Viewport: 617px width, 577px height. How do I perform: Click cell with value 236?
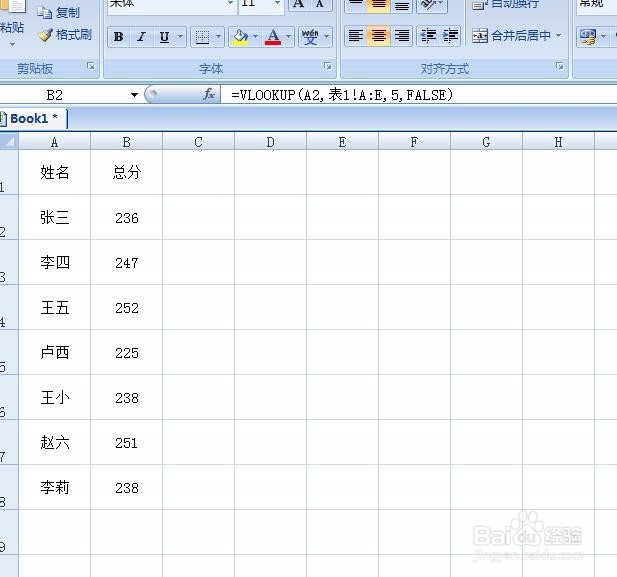pos(127,217)
